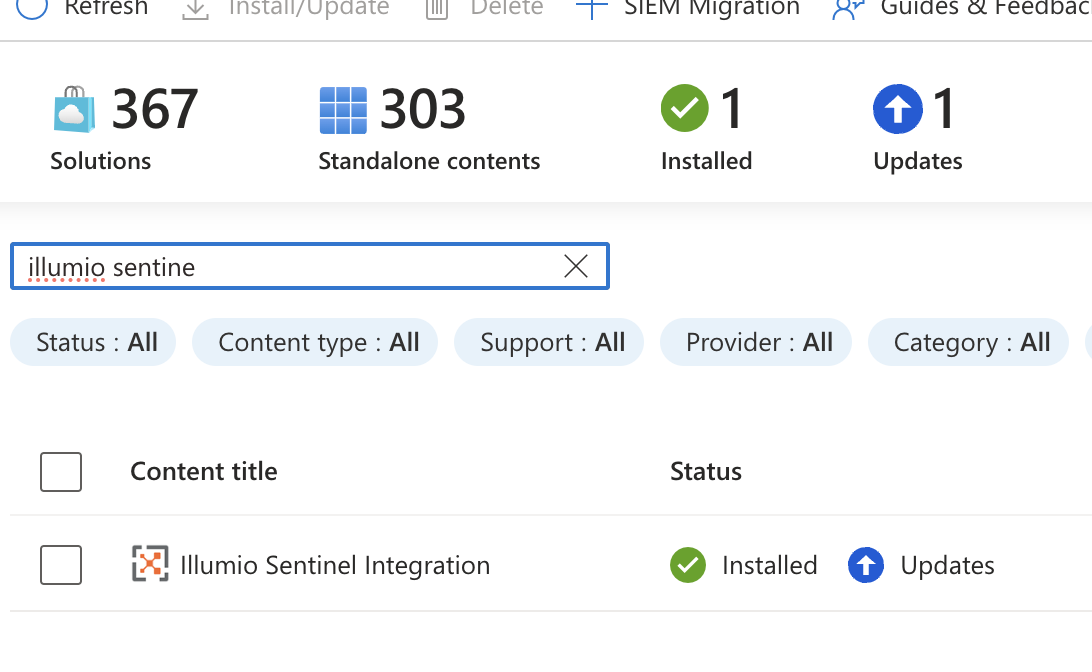Tick the select-all checkbox in header

click(61, 471)
